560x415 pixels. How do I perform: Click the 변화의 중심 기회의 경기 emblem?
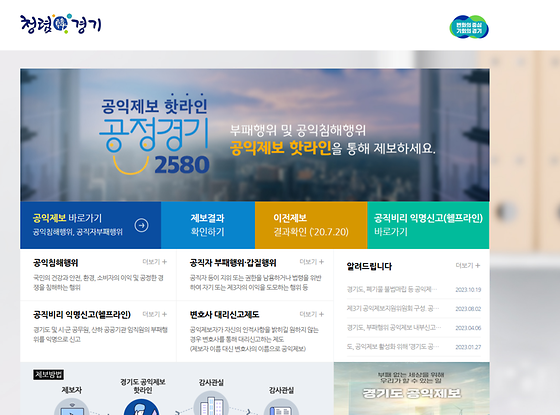(x=469, y=27)
